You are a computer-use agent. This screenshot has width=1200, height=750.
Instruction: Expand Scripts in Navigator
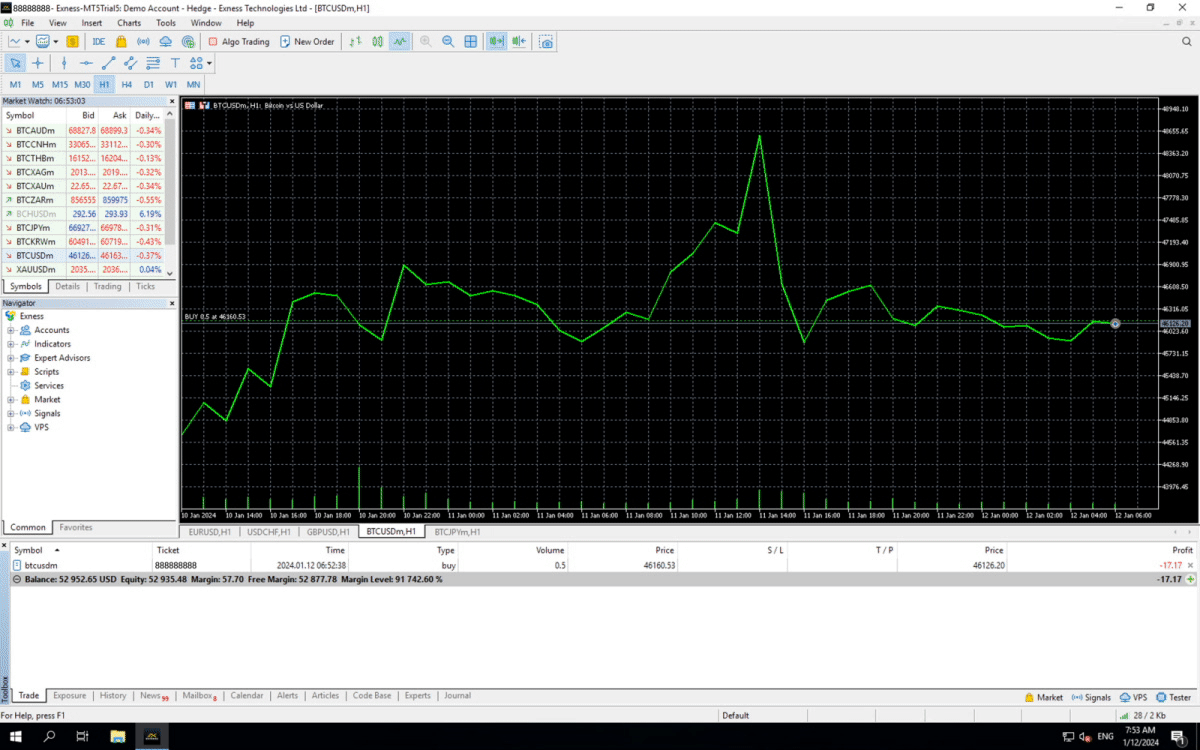coord(10,372)
